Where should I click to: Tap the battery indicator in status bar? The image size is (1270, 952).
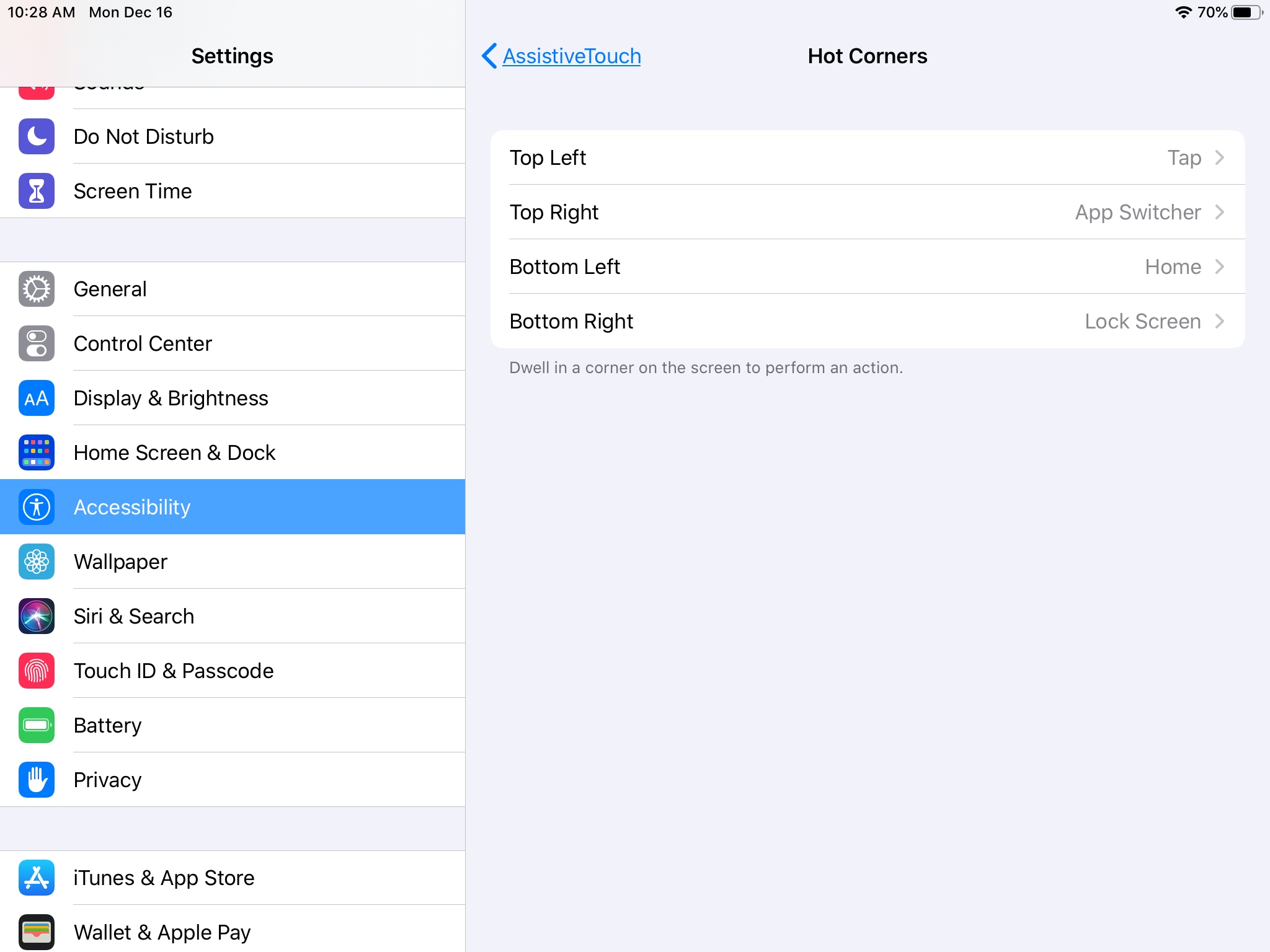click(1247, 12)
